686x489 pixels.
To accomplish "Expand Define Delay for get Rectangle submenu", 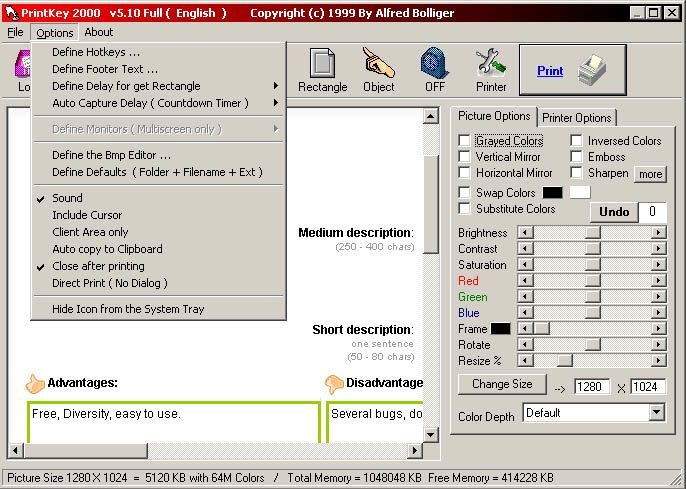I will click(x=159, y=86).
